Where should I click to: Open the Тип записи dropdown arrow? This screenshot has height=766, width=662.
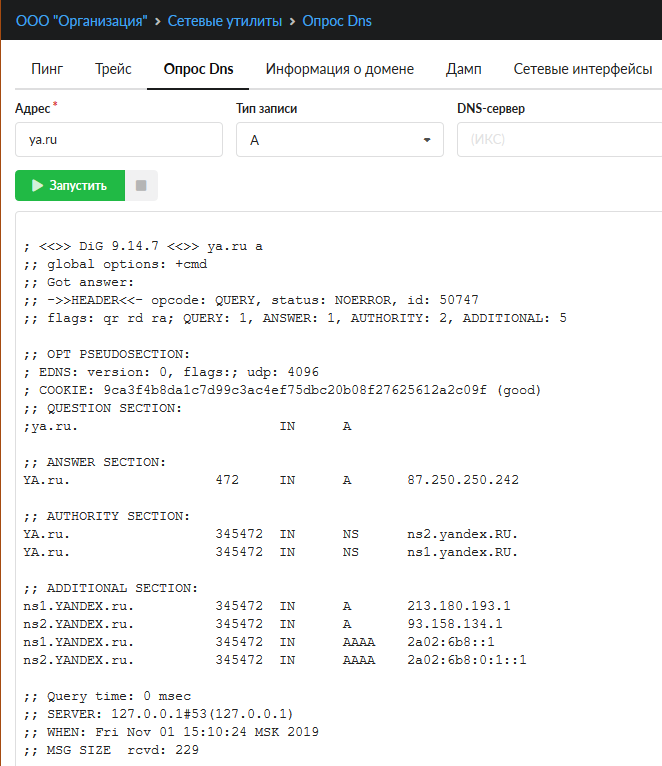click(427, 141)
